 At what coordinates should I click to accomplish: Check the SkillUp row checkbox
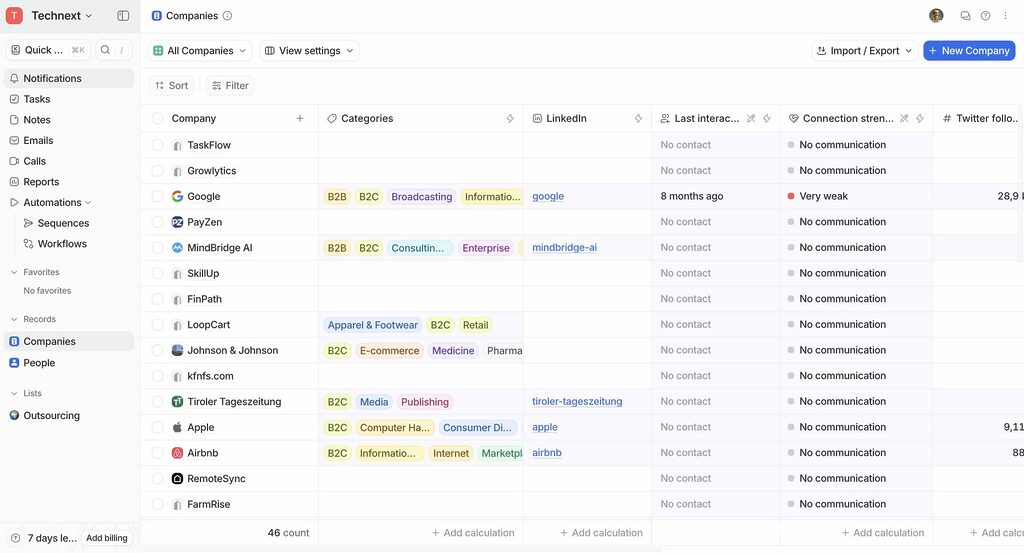(x=157, y=273)
